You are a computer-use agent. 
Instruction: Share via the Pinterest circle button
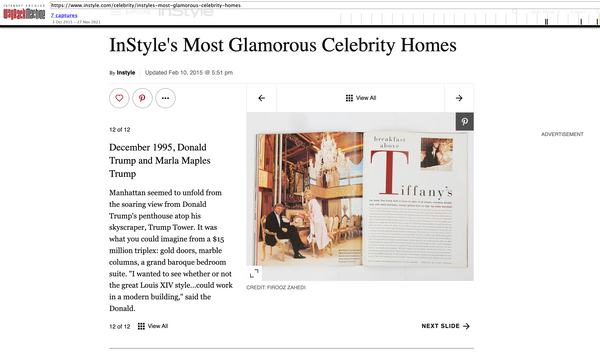pos(142,98)
